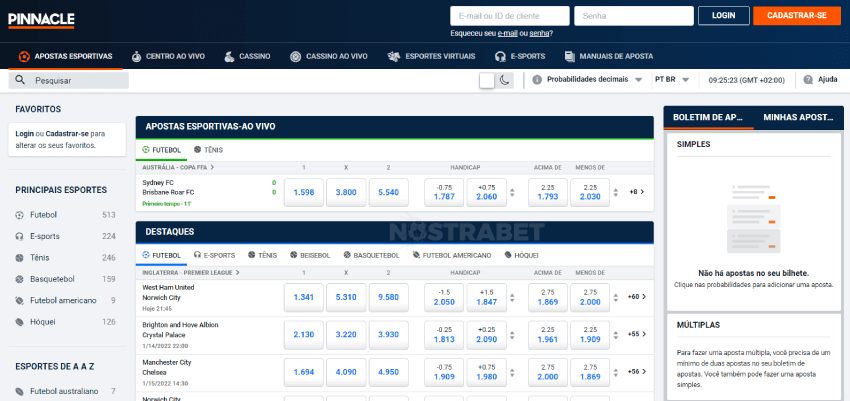The image size is (850, 401).
Task: Open Basquetebol sport with 159 events
Action: pyautogui.click(x=66, y=279)
